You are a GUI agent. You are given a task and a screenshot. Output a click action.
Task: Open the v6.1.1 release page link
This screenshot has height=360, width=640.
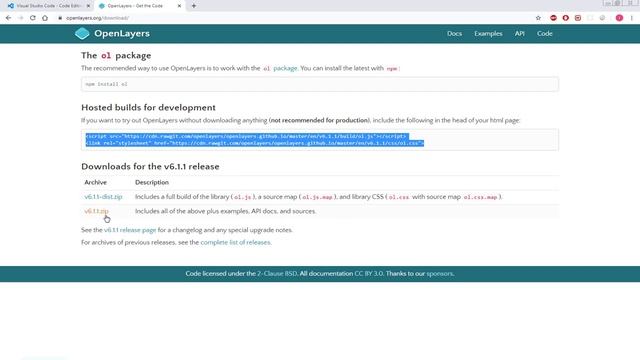coord(130,230)
